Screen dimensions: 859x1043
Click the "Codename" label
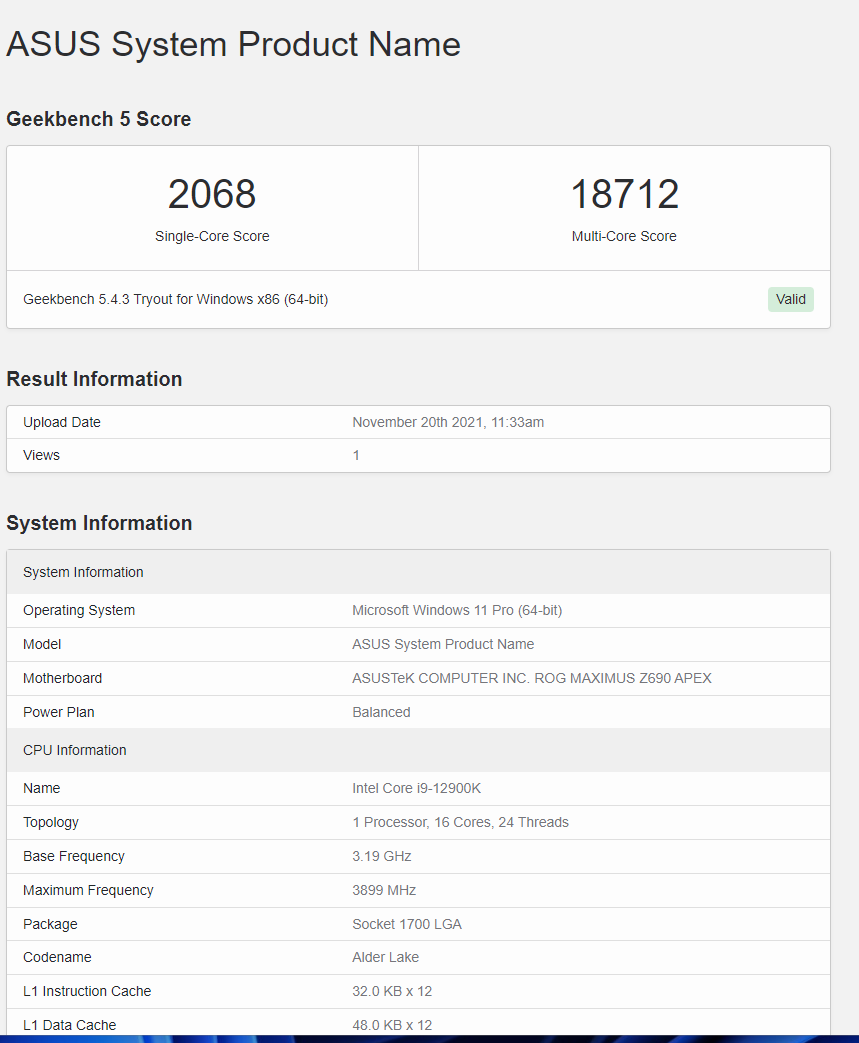tap(57, 957)
